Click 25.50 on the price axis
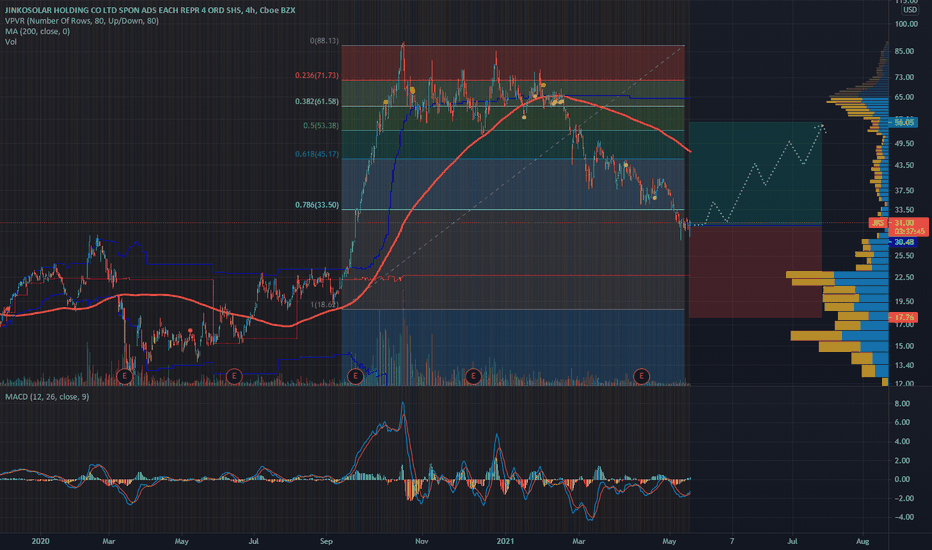 point(904,256)
